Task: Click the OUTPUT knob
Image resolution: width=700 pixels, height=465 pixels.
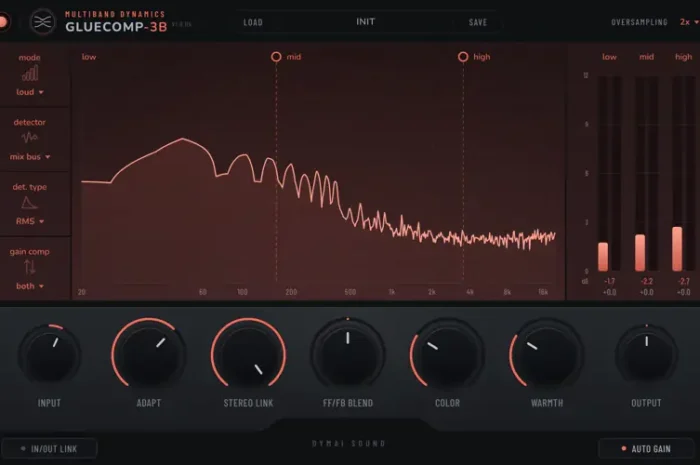Action: coord(646,356)
